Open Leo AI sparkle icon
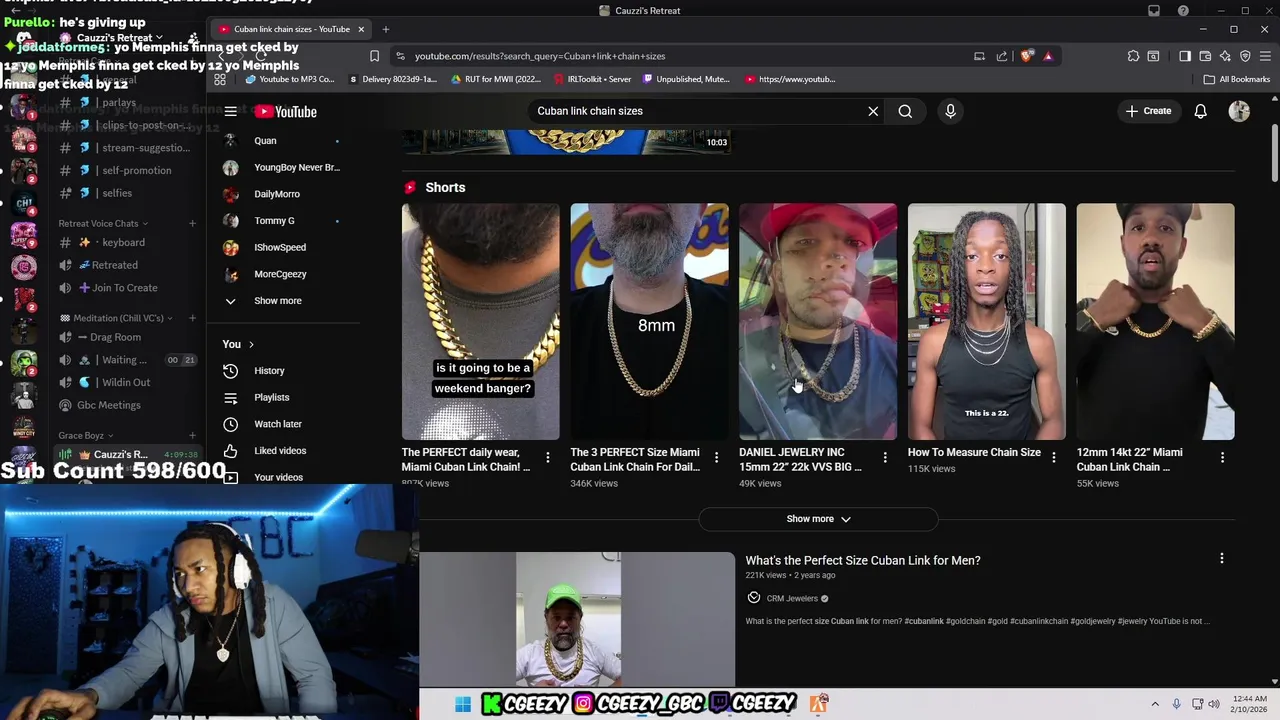1280x720 pixels. click(1225, 56)
